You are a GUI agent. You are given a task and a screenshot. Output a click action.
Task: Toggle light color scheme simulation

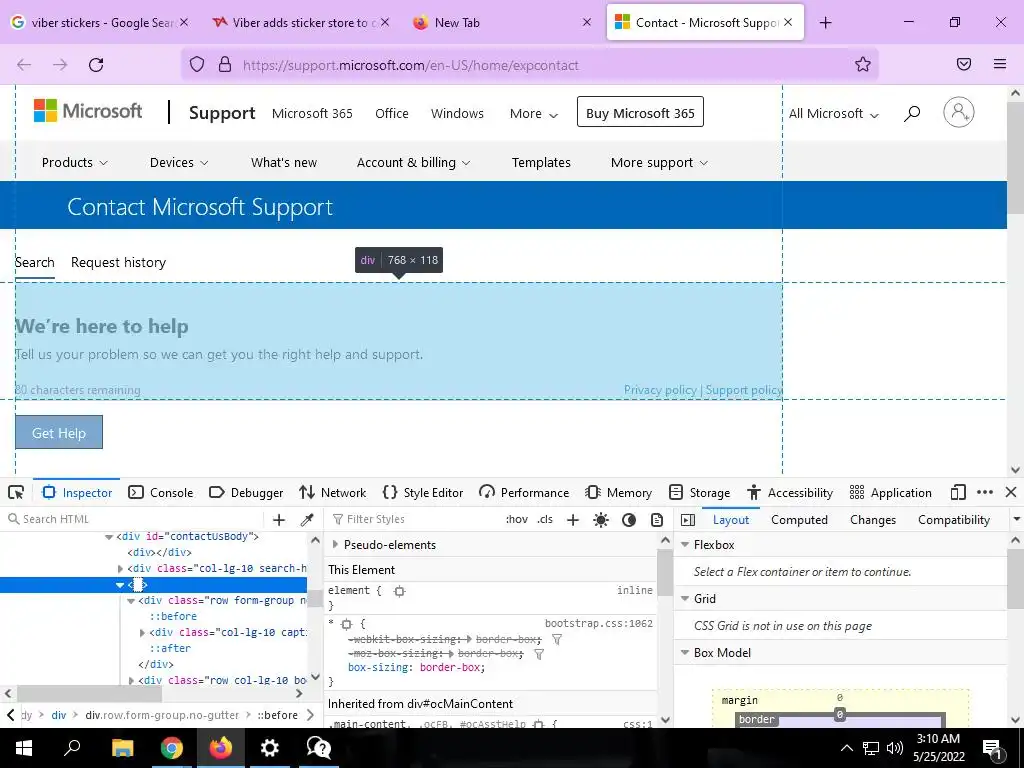pyautogui.click(x=601, y=520)
